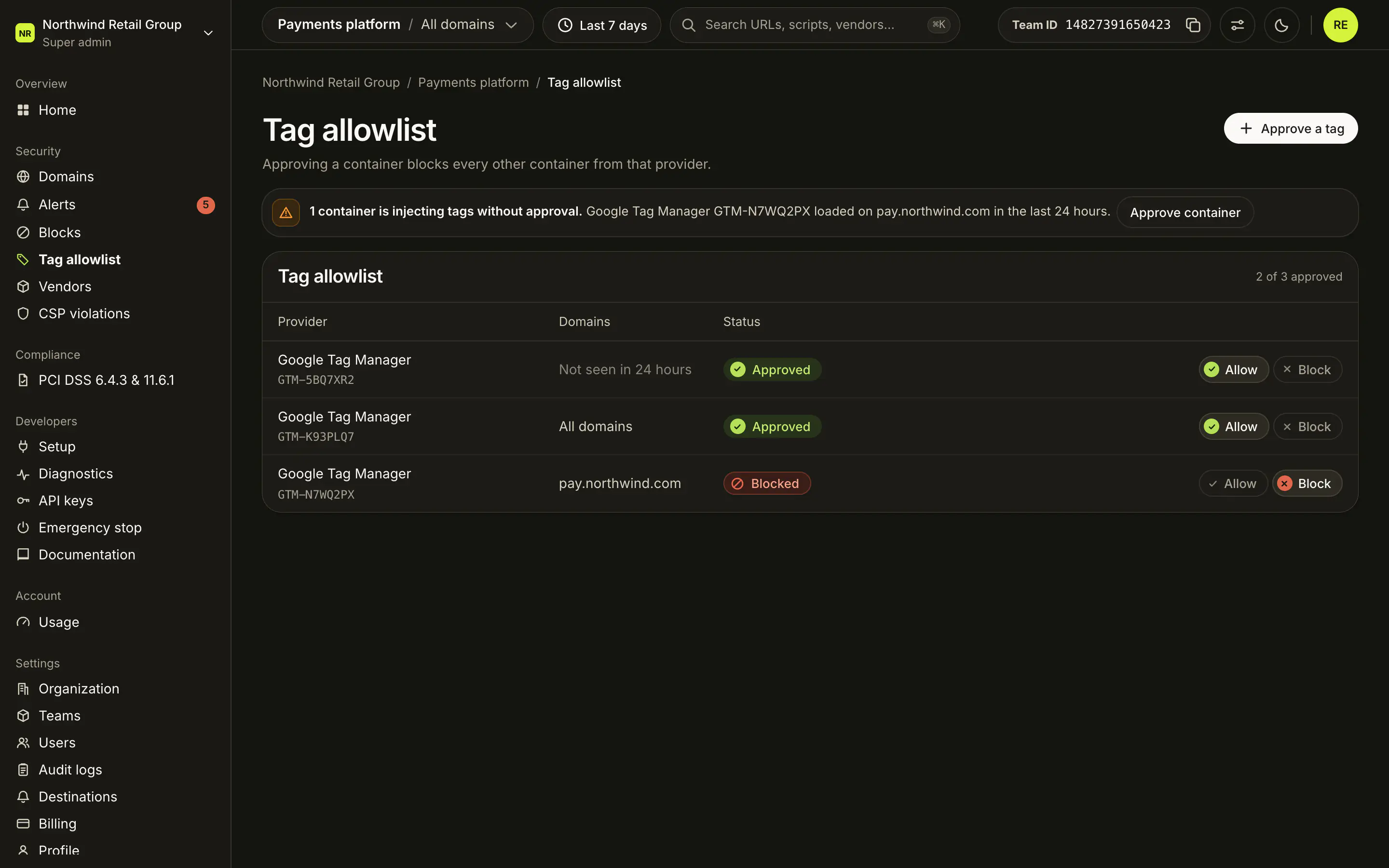Go to Domains in the sidebar
This screenshot has height=868, width=1389.
115,176
